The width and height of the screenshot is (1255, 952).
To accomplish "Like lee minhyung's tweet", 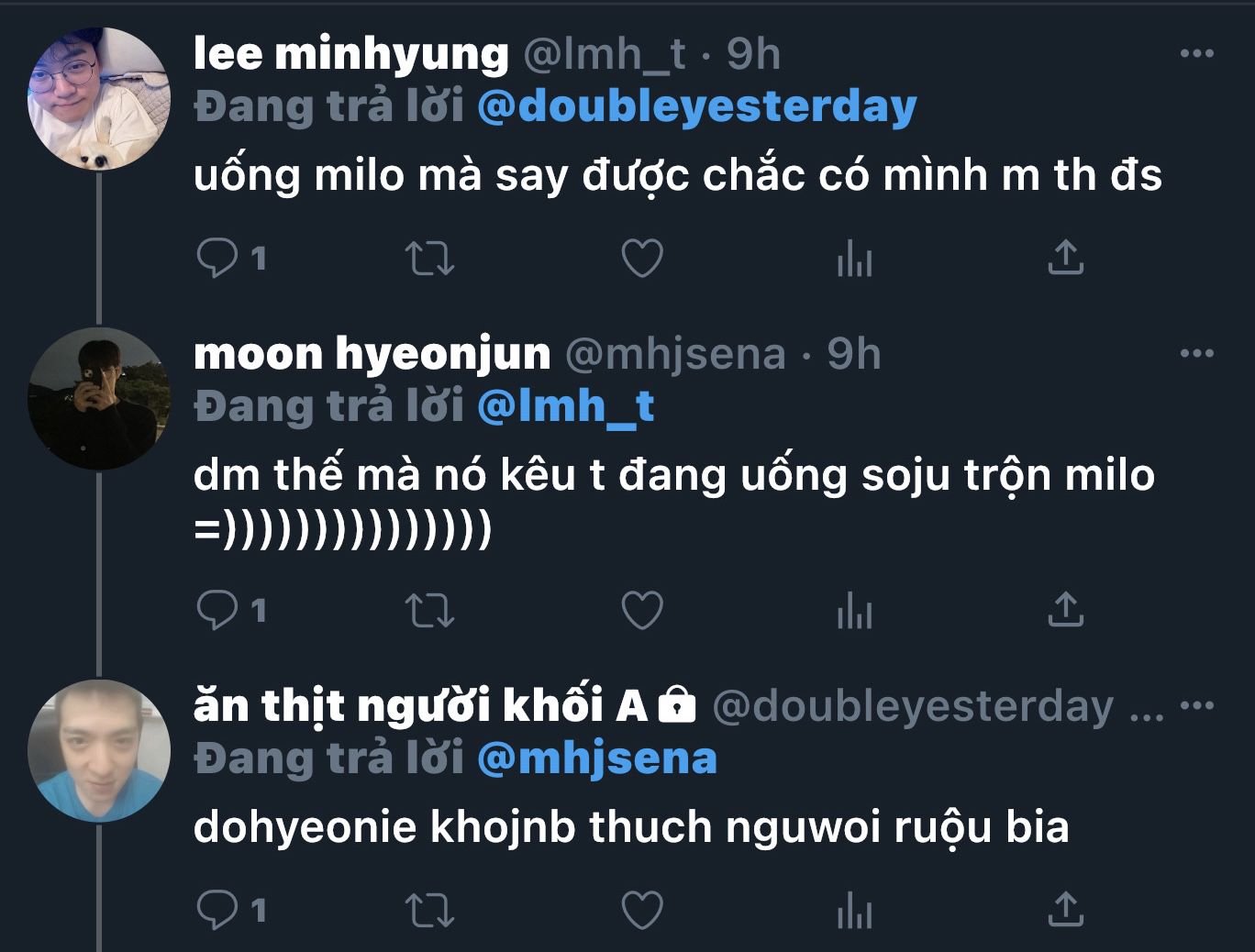I will [x=642, y=258].
